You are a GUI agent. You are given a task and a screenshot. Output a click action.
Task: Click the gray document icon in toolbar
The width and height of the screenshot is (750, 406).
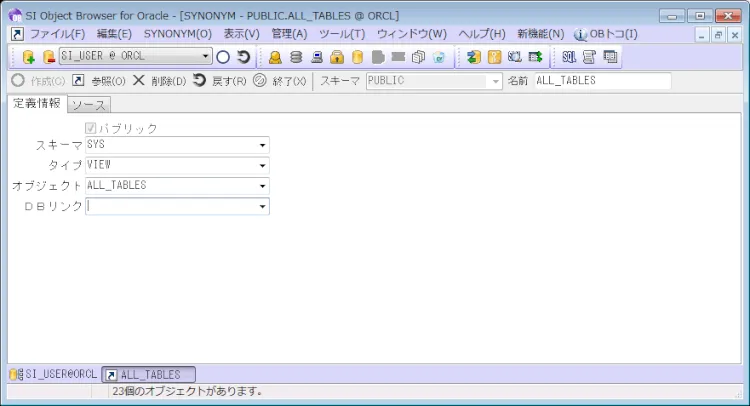(378, 57)
